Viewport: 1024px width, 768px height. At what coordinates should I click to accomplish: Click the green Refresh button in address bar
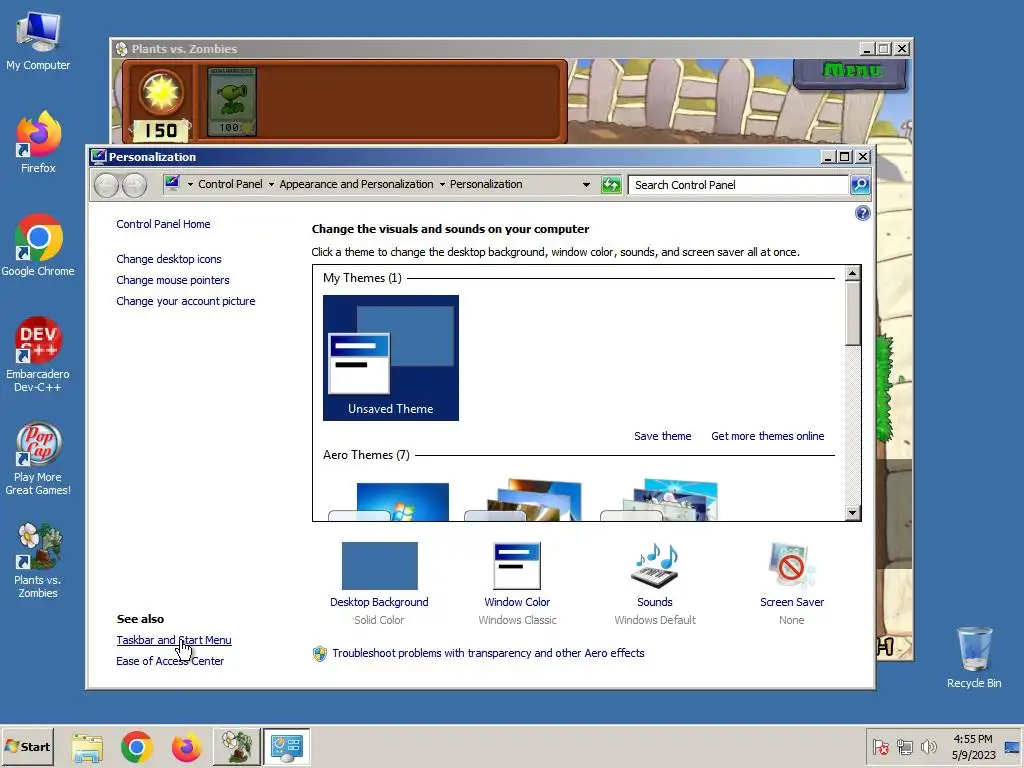[611, 185]
